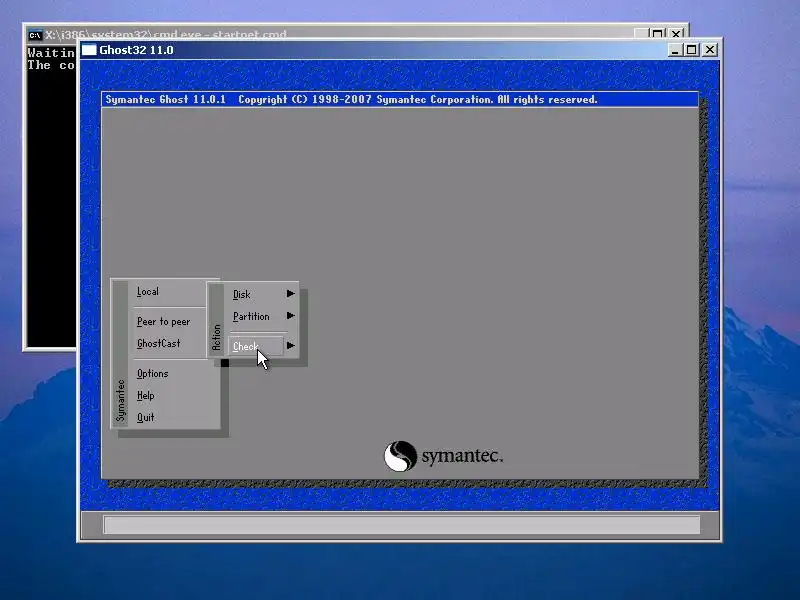Choose GhostCast from the Symantec menu
This screenshot has height=600, width=800.
point(158,343)
